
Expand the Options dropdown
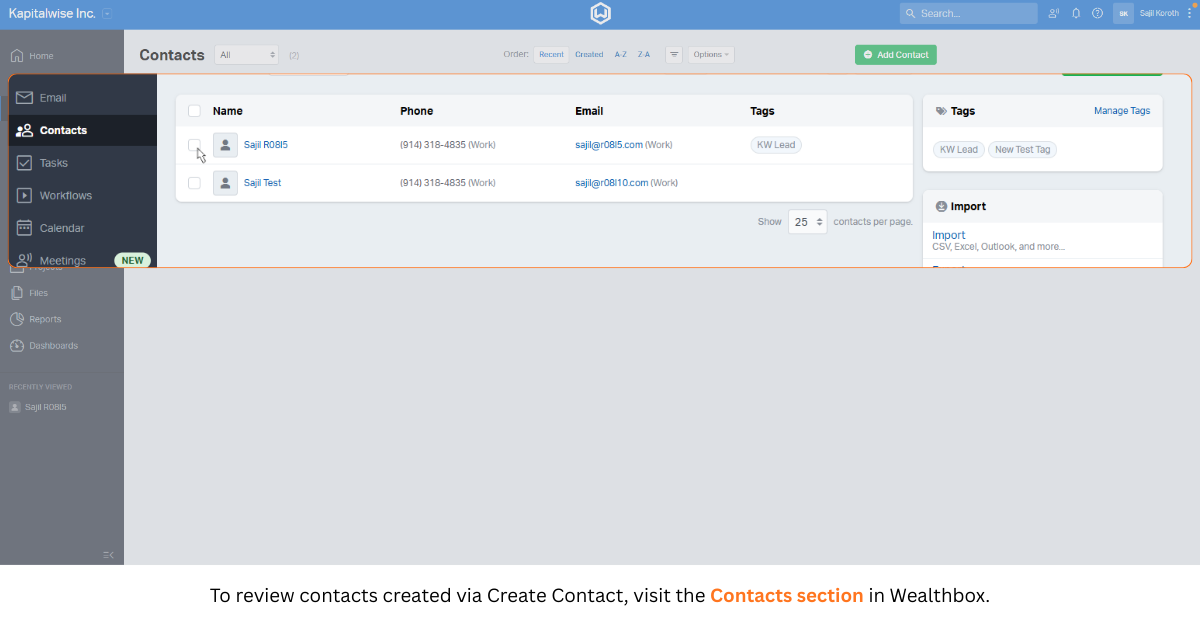tap(711, 55)
